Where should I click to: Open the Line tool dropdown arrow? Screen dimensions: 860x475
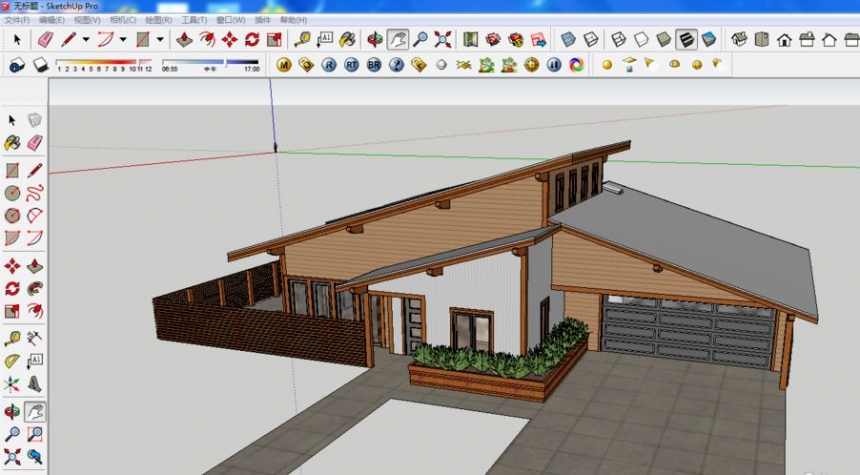tap(86, 39)
